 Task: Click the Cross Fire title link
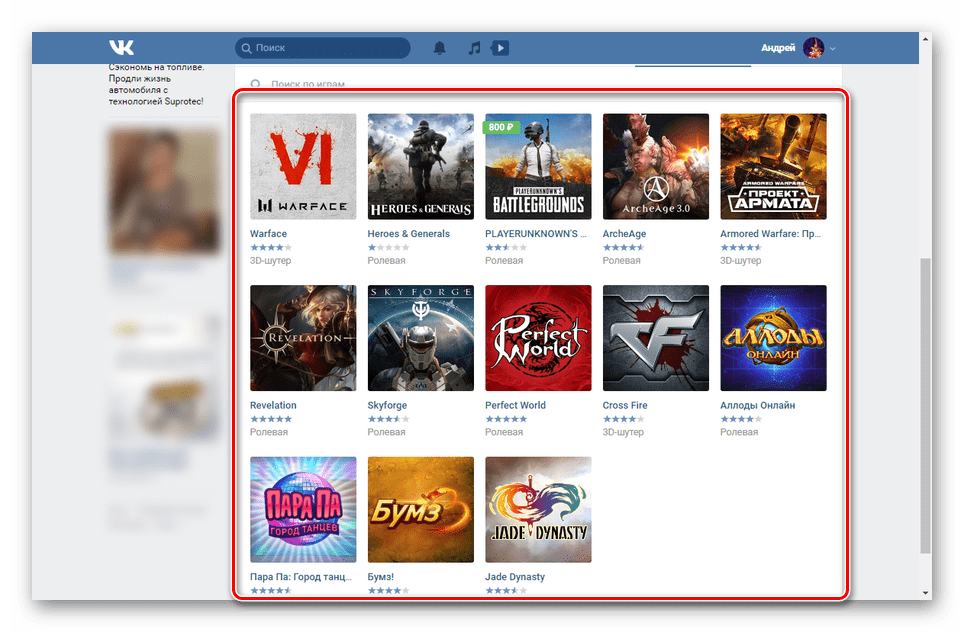click(625, 405)
